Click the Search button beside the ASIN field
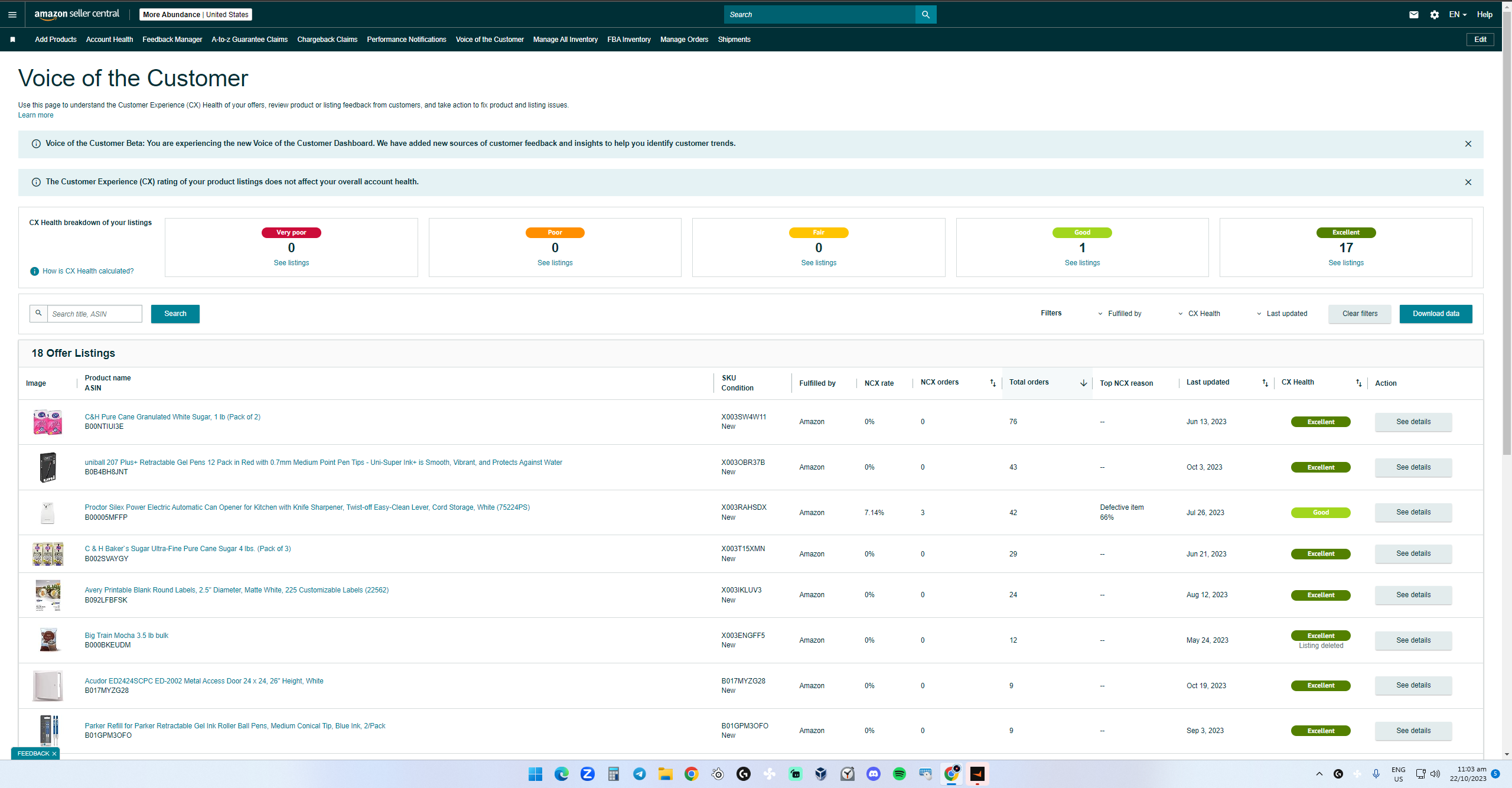The width and height of the screenshot is (1512, 788). point(175,314)
